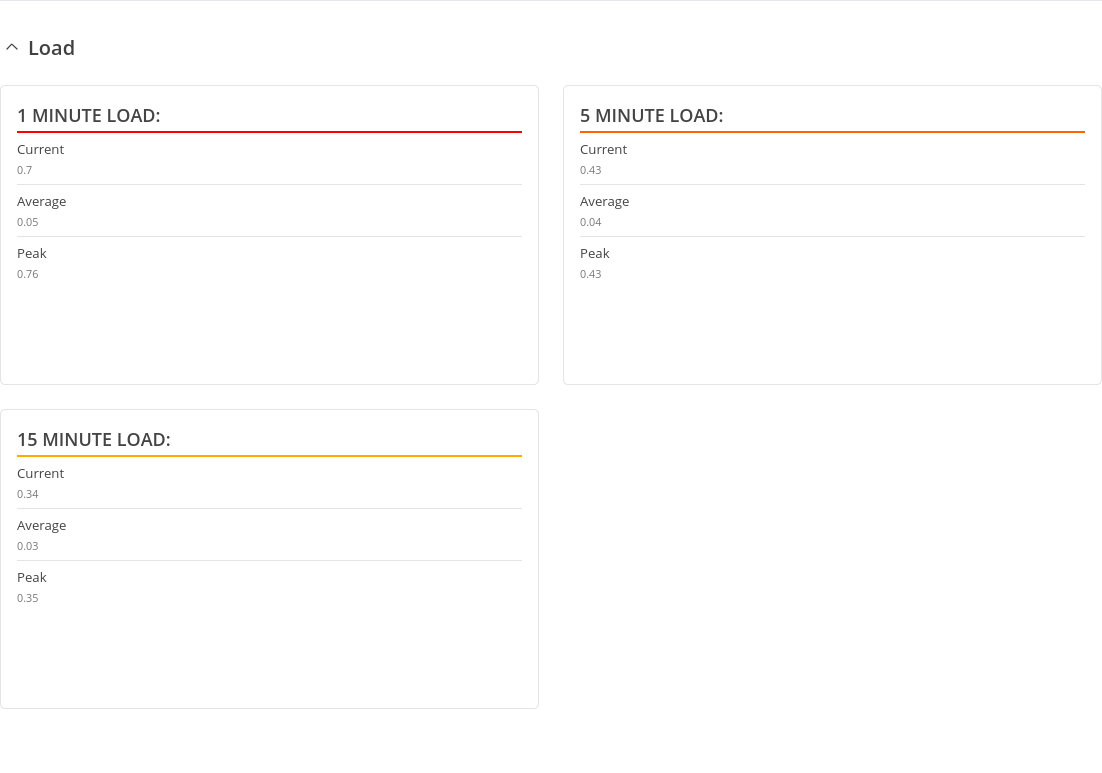Click the orange line under 5 MINUTE LOAD
The height and width of the screenshot is (773, 1102).
tap(832, 132)
